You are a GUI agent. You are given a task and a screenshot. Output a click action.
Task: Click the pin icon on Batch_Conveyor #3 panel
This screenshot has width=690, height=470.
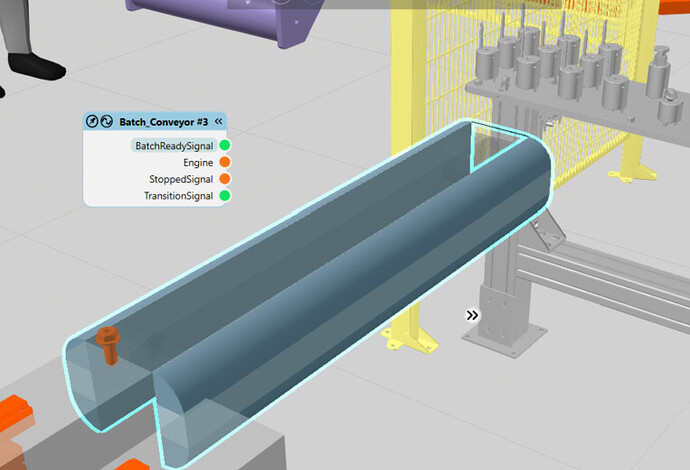[92, 121]
